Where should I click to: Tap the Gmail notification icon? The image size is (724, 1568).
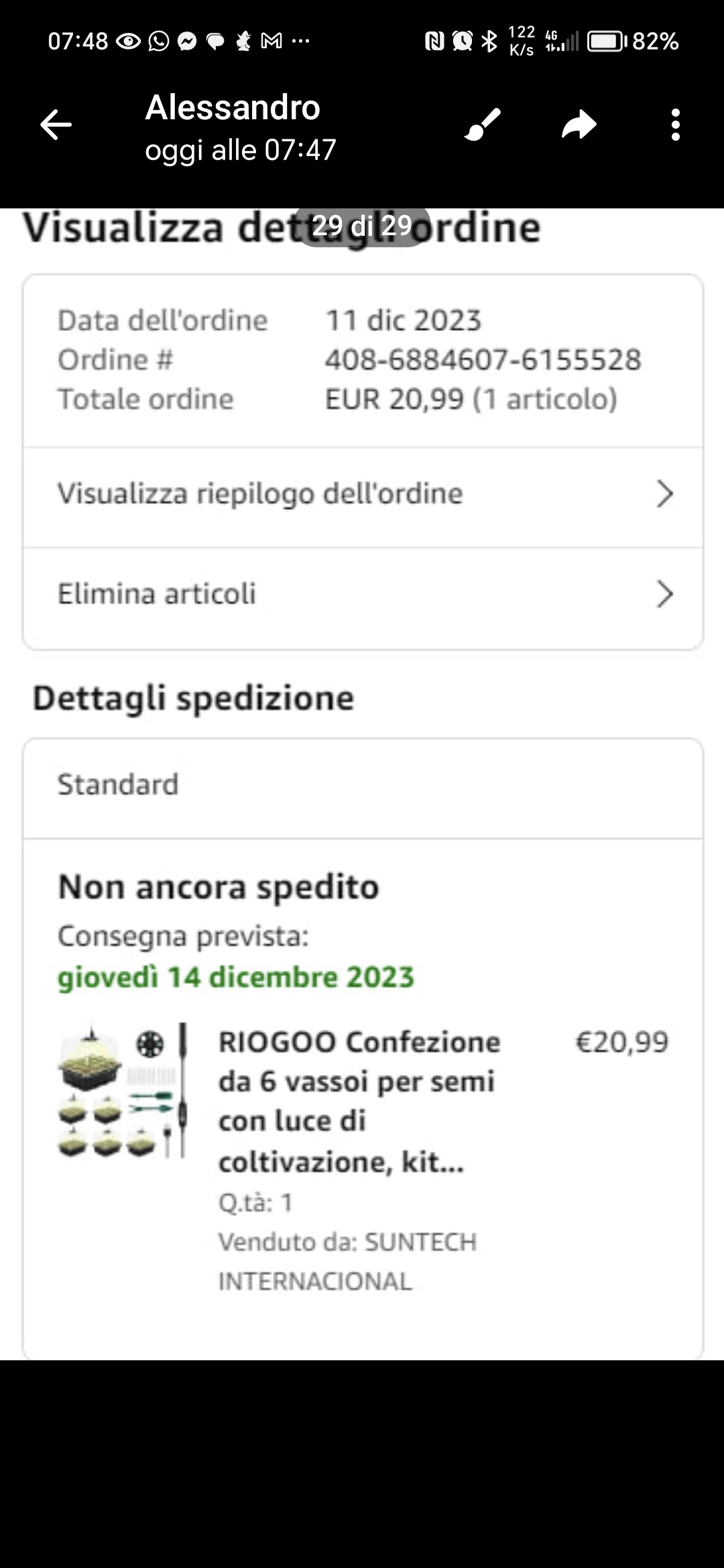click(x=271, y=42)
